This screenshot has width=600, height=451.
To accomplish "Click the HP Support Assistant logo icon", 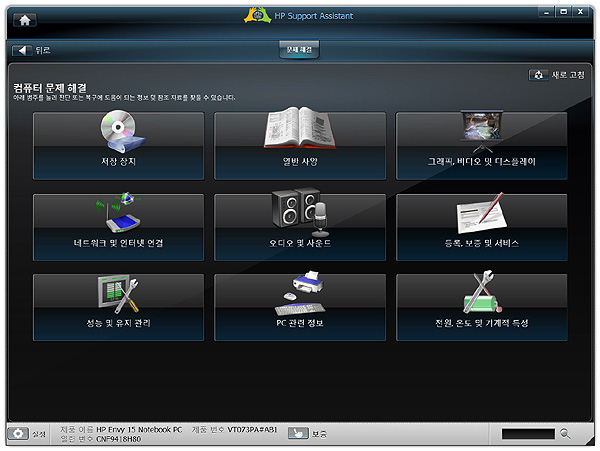I will pyautogui.click(x=258, y=16).
